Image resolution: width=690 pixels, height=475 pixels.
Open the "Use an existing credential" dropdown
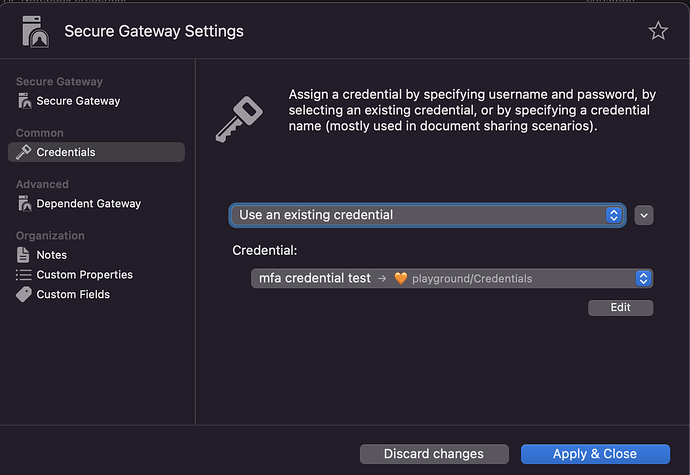[428, 215]
